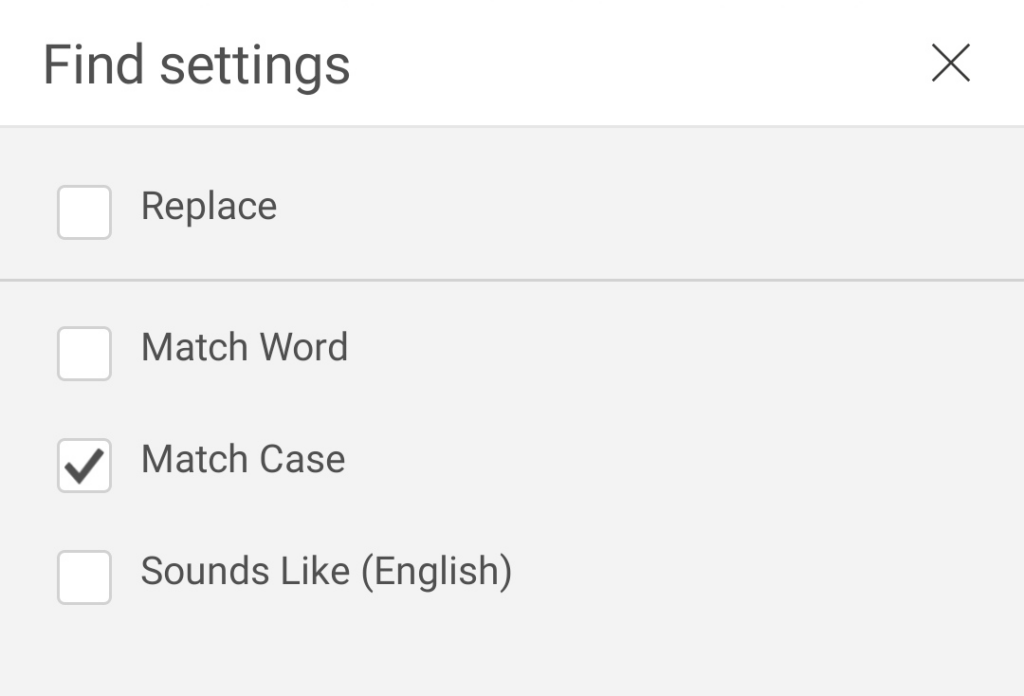The height and width of the screenshot is (696, 1024).
Task: Click the word "Case" in Match Case
Action: [302, 459]
